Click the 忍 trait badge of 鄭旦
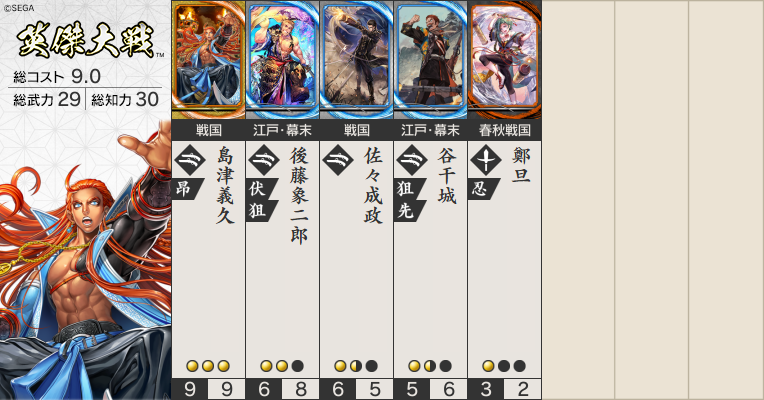764x400 pixels. tap(482, 189)
